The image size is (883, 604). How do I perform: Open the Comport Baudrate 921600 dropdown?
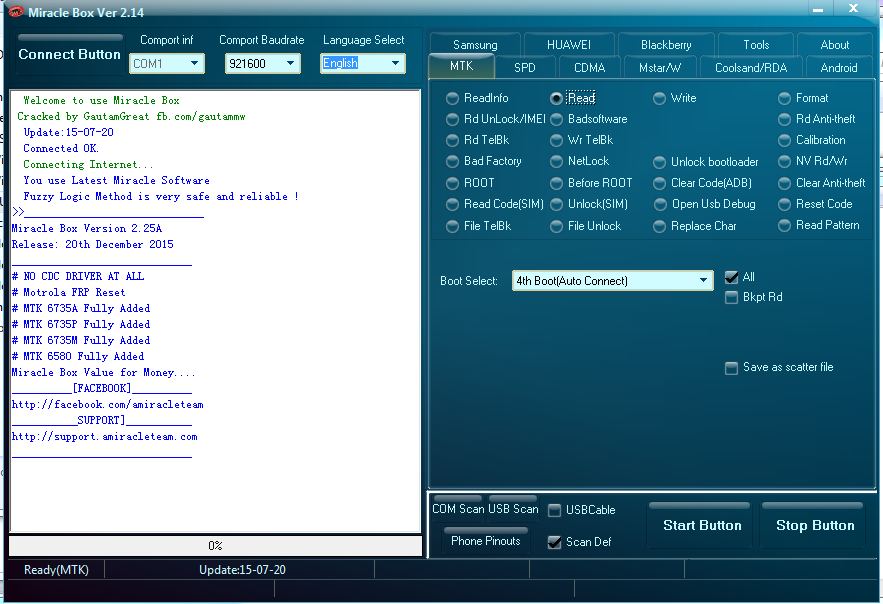point(262,64)
